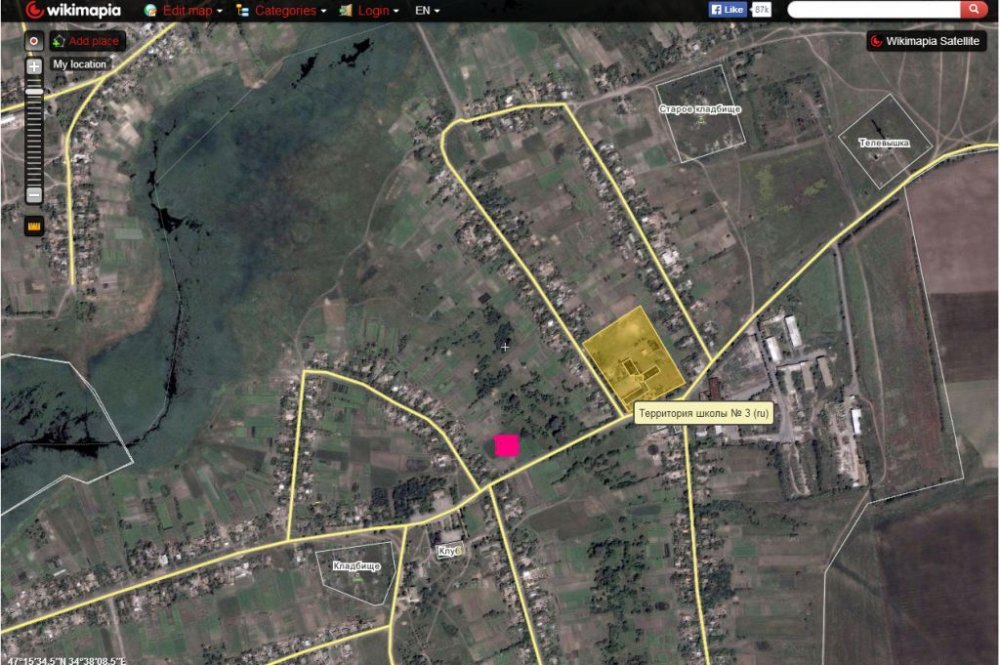Open the Wikimapia Satellite map type selector
The image size is (1000, 665).
[927, 42]
